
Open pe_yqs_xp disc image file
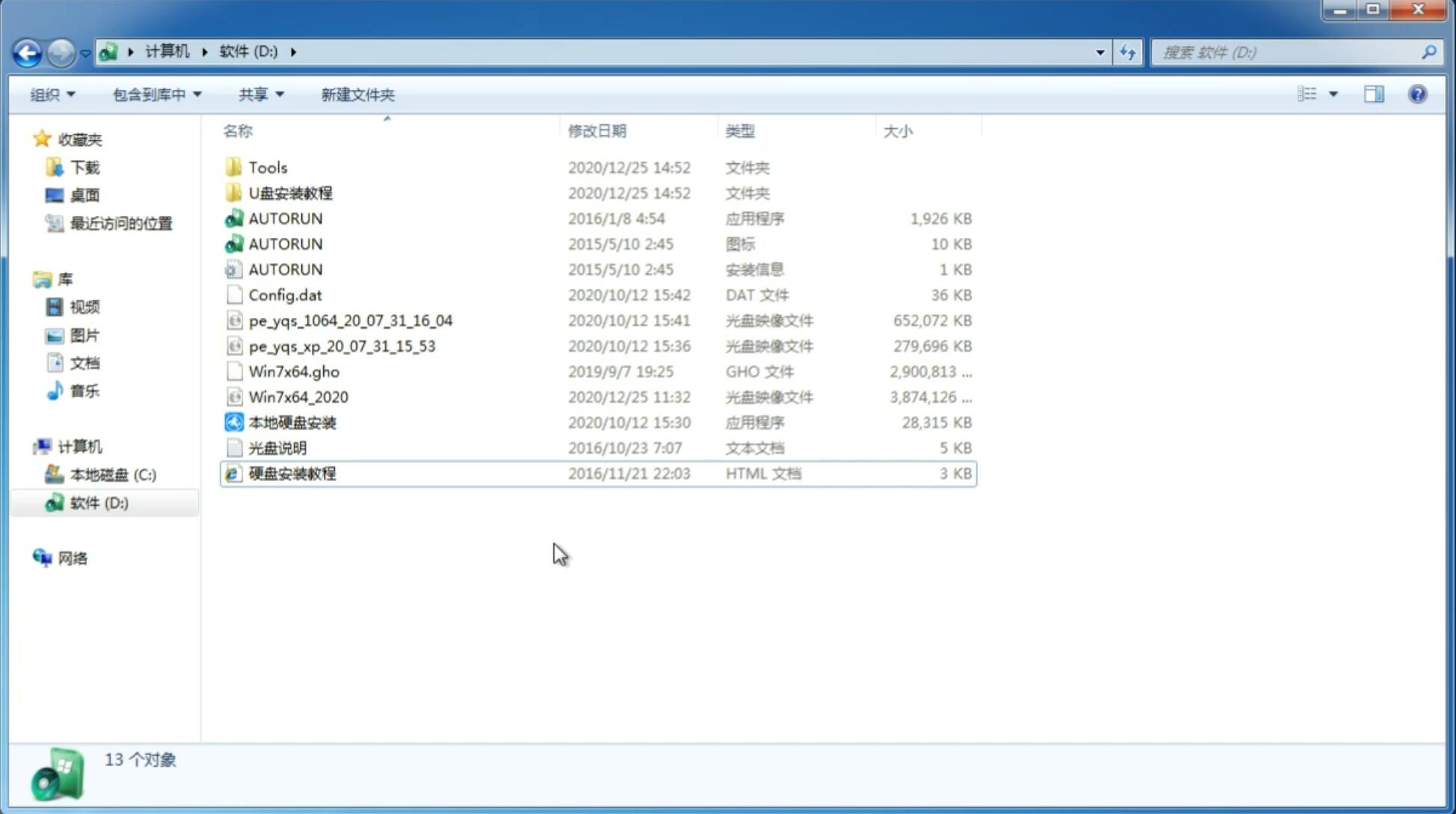tap(342, 345)
